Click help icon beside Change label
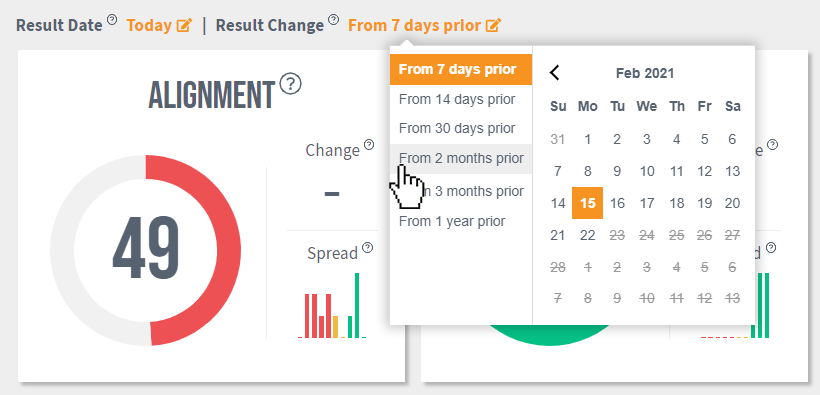This screenshot has height=395, width=820. (x=369, y=144)
